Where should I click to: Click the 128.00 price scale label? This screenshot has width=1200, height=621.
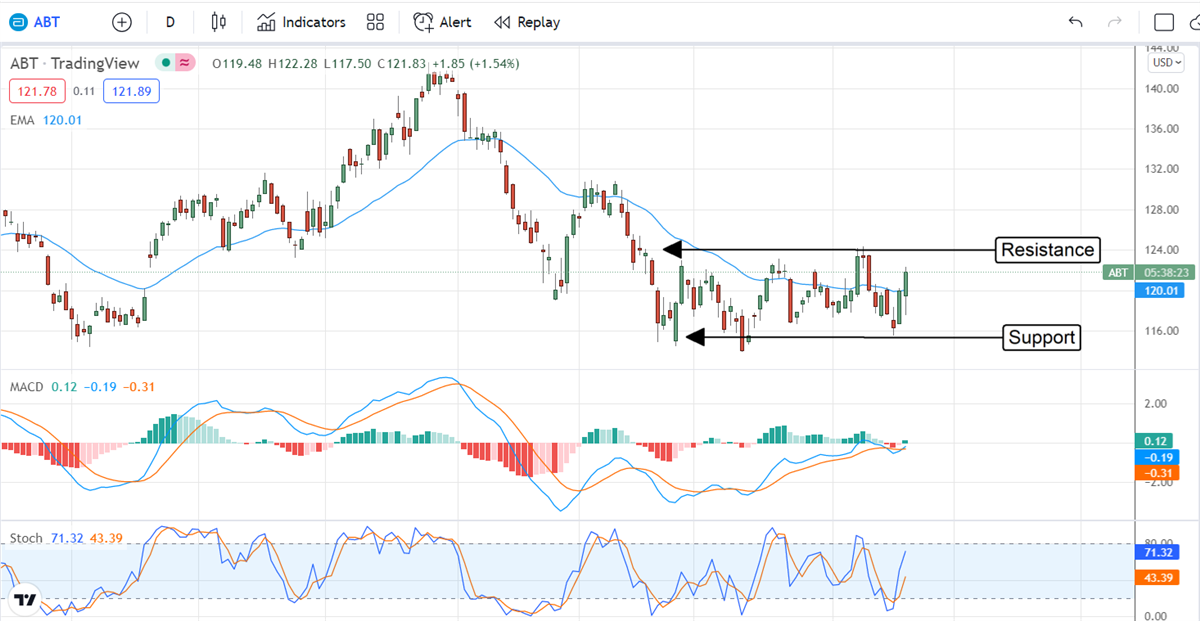coord(1161,209)
